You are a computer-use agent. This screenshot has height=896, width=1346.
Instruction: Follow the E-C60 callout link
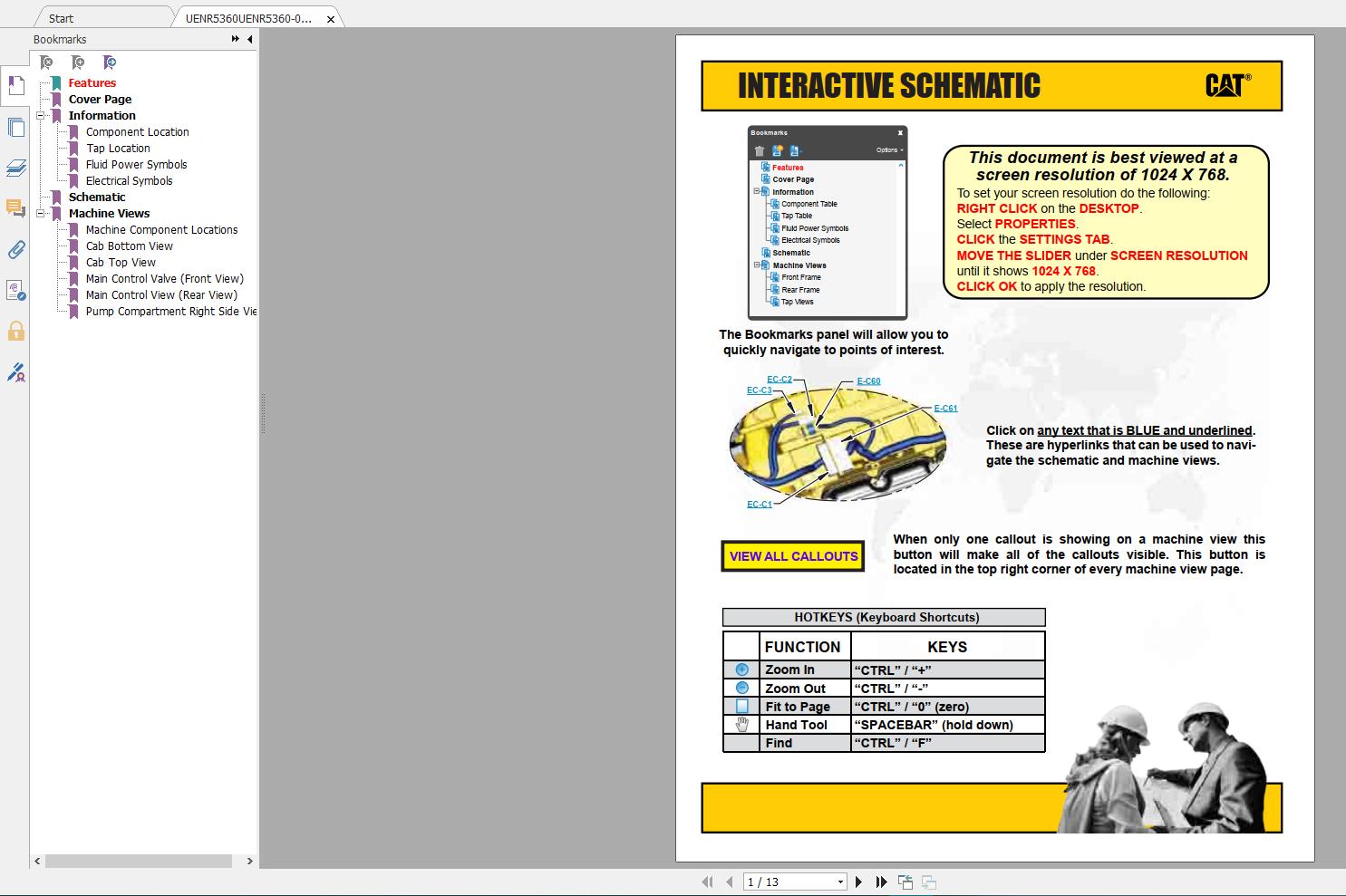[868, 381]
